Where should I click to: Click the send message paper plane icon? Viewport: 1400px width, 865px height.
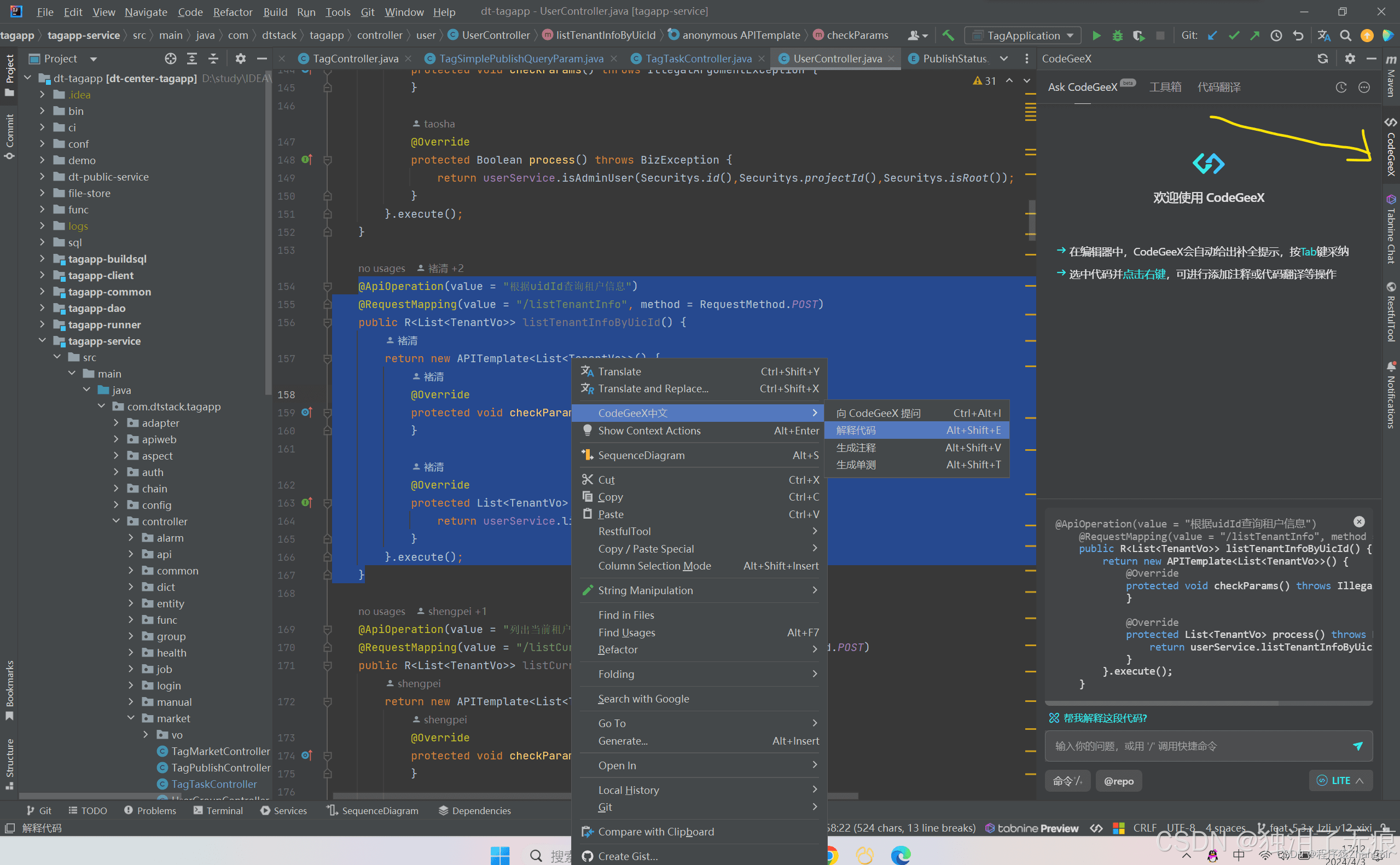[1357, 745]
